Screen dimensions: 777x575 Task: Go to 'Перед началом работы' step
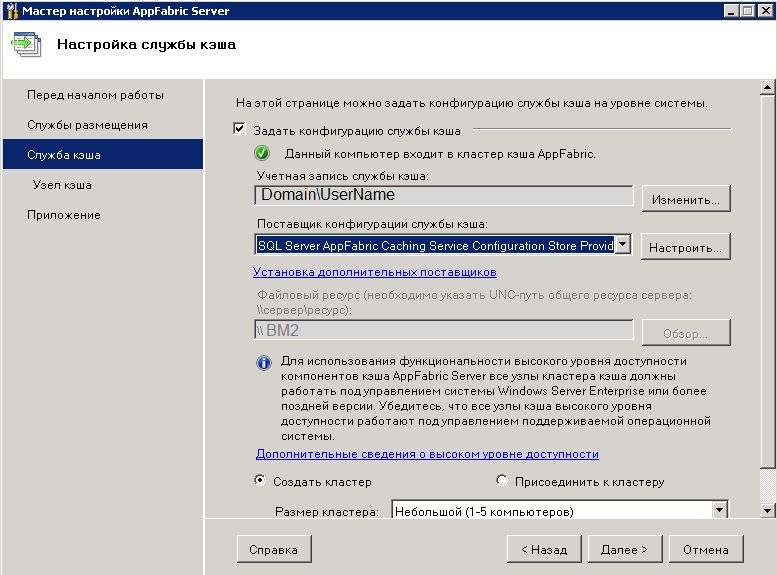(x=95, y=95)
